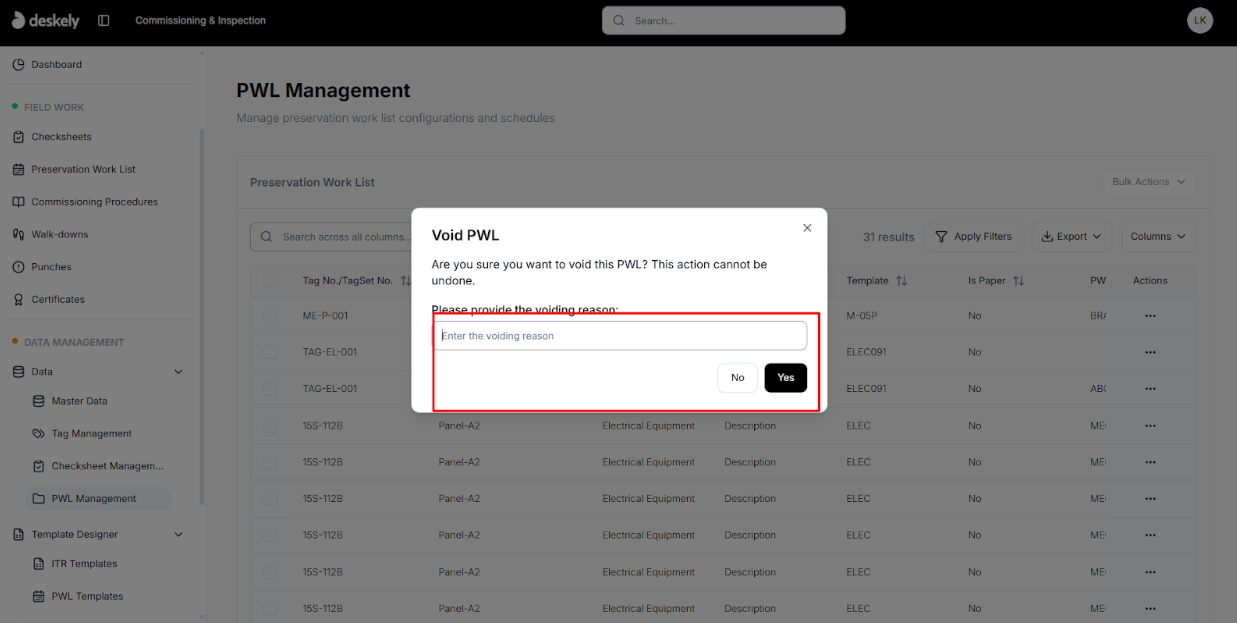The image size is (1237, 623).
Task: Check the first 15S-112B row checkbox
Action: (x=269, y=425)
